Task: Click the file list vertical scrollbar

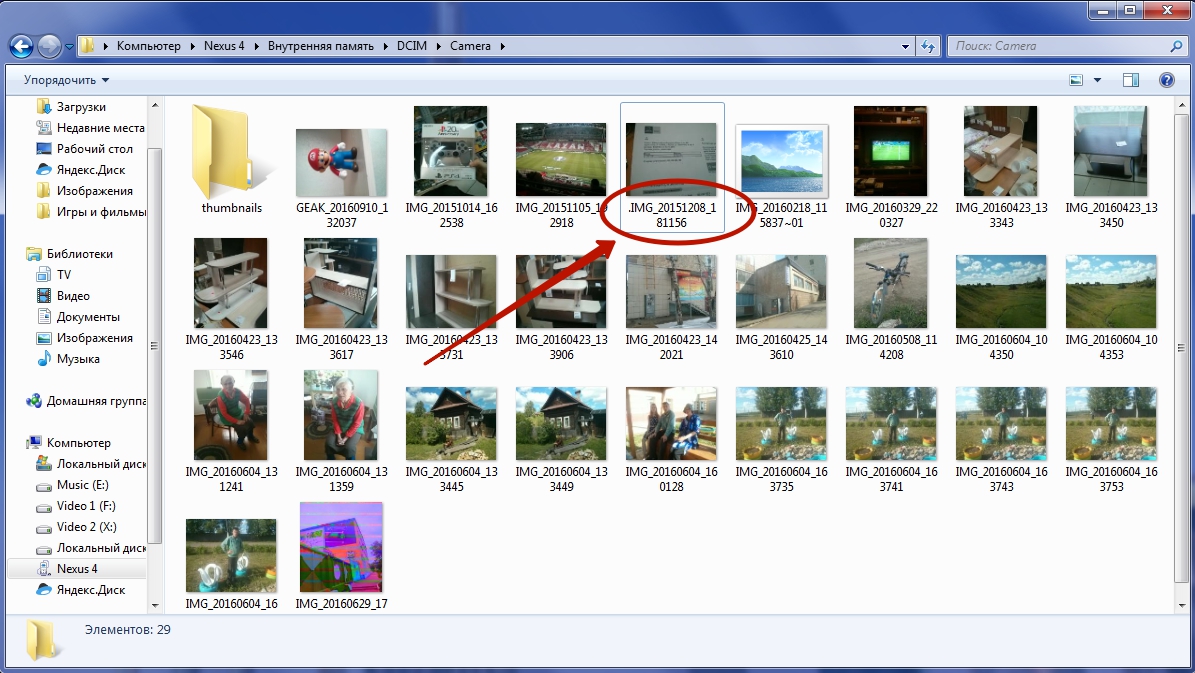Action: (1182, 347)
